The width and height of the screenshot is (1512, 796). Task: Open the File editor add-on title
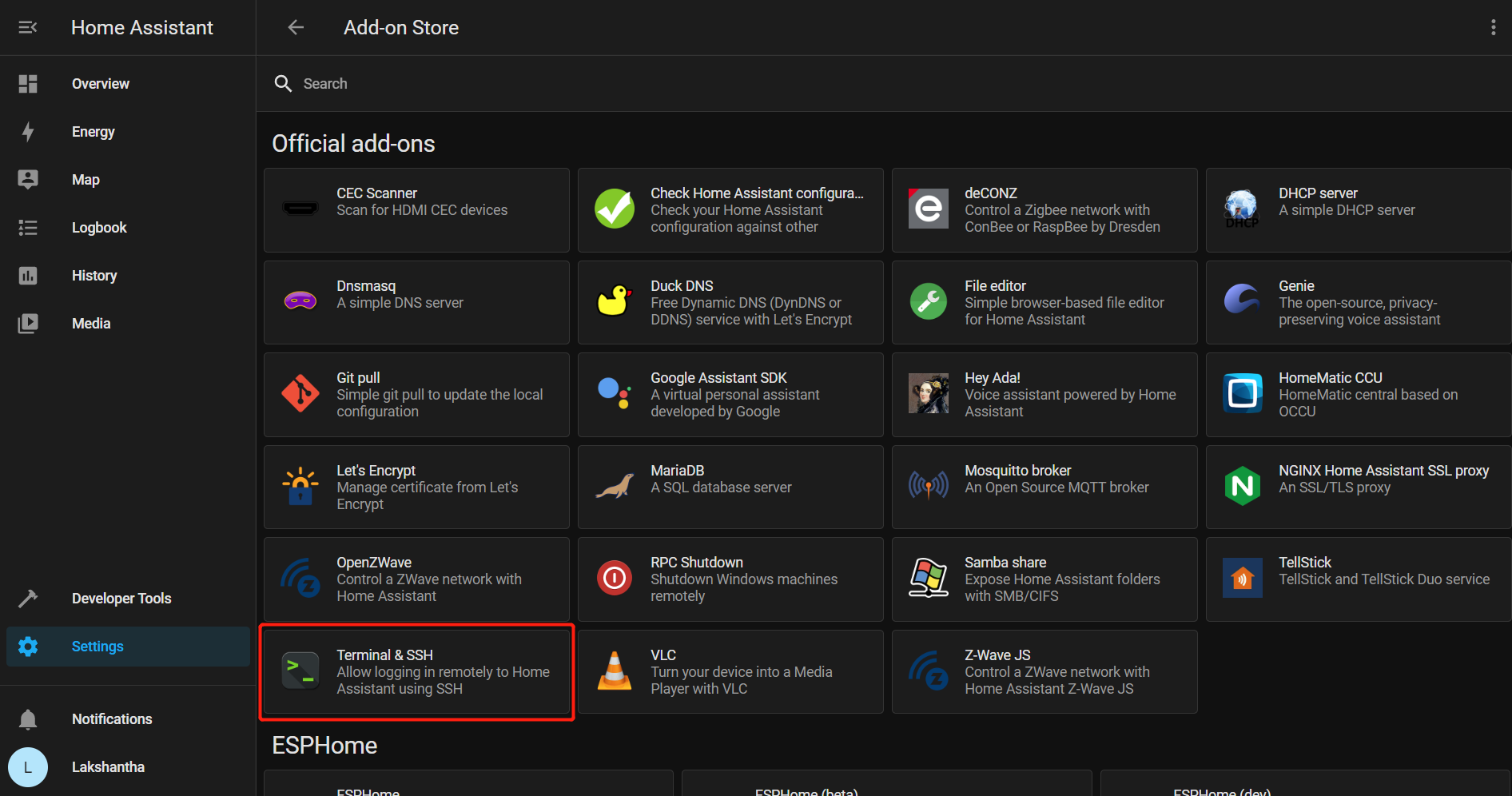[995, 286]
